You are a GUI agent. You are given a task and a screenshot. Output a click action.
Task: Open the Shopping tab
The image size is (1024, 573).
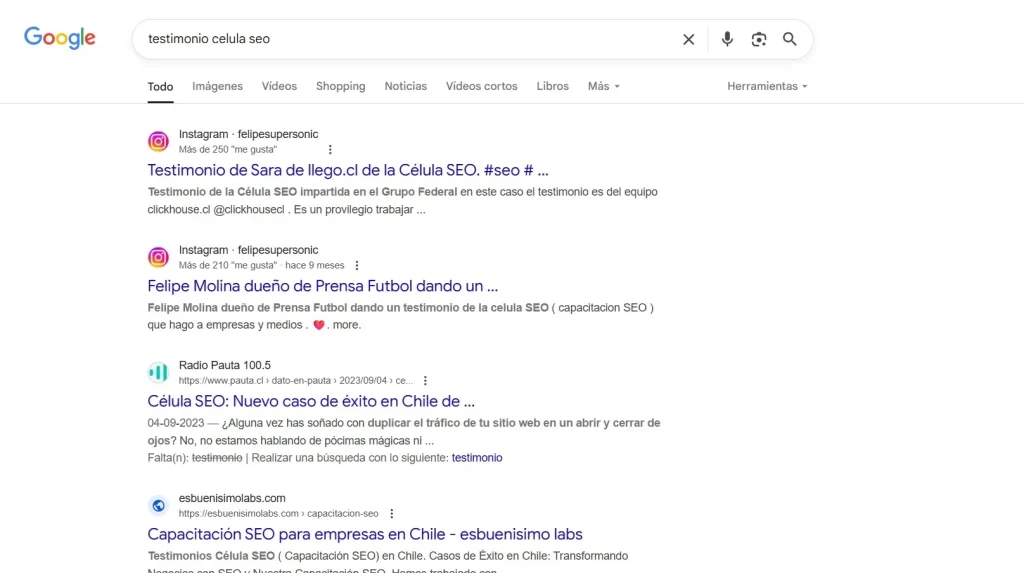coord(340,86)
